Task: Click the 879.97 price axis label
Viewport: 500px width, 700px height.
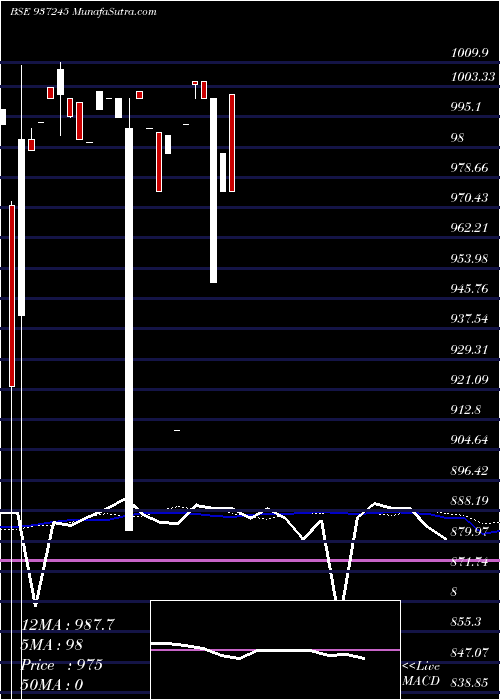Action: (x=470, y=532)
